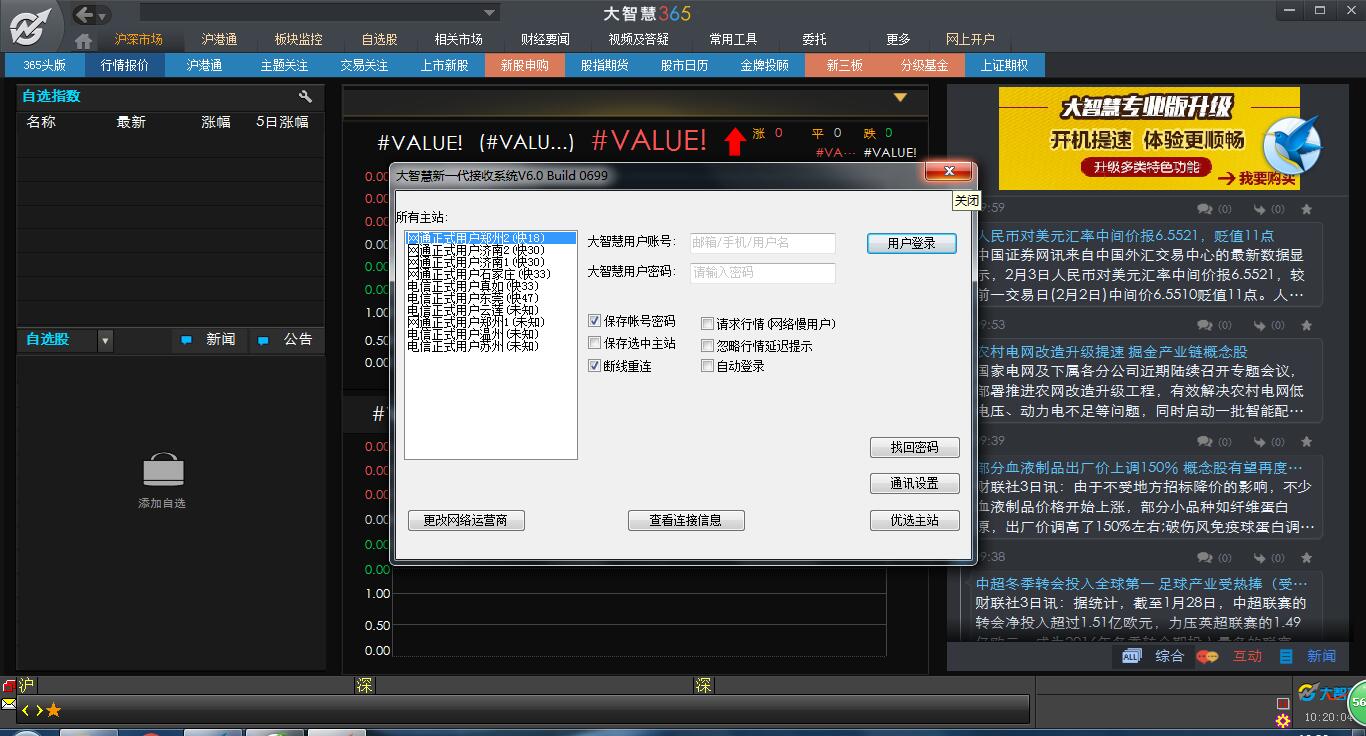Switch to the 互动 feed tab

tap(1247, 656)
